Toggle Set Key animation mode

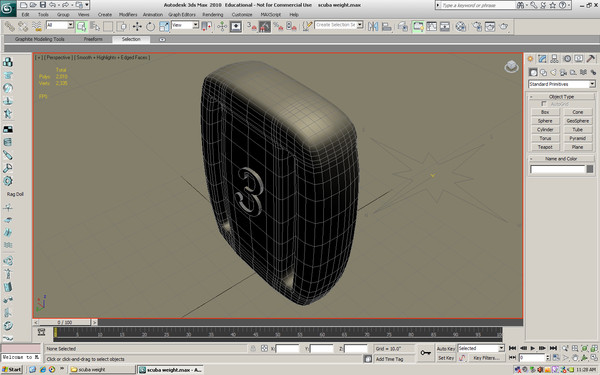coord(446,358)
